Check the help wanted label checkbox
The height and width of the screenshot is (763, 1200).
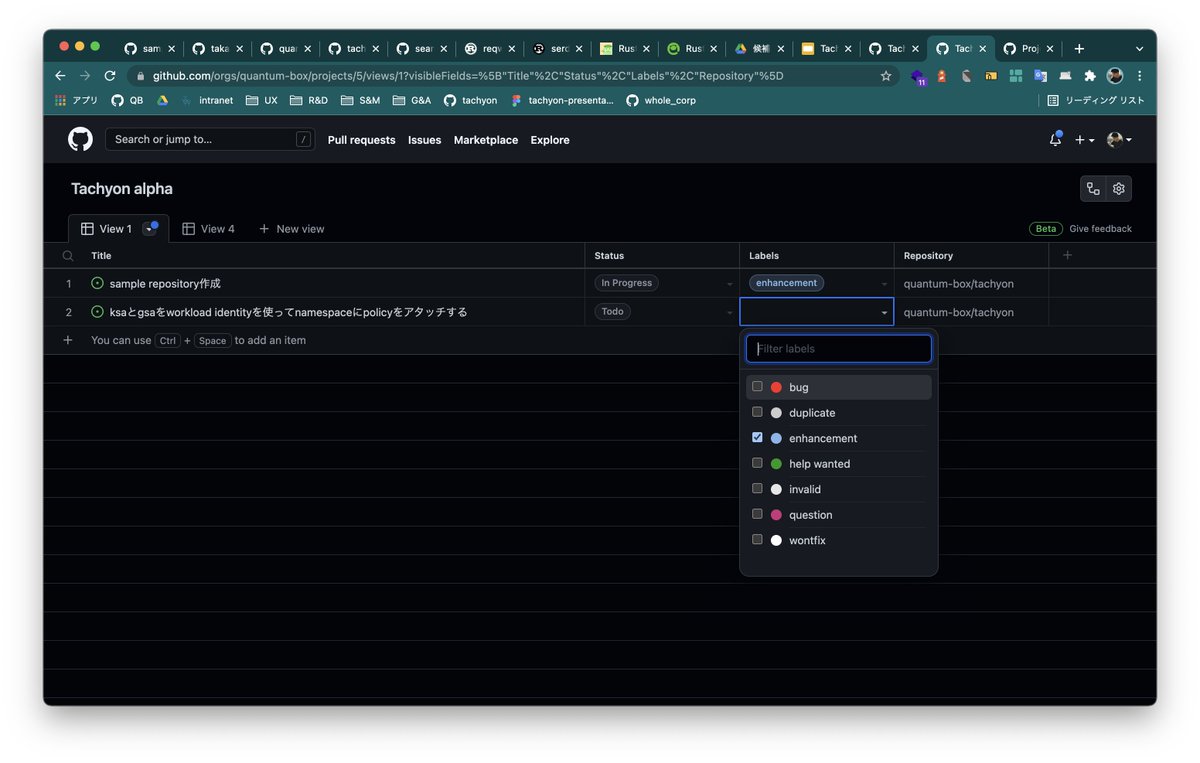click(757, 463)
